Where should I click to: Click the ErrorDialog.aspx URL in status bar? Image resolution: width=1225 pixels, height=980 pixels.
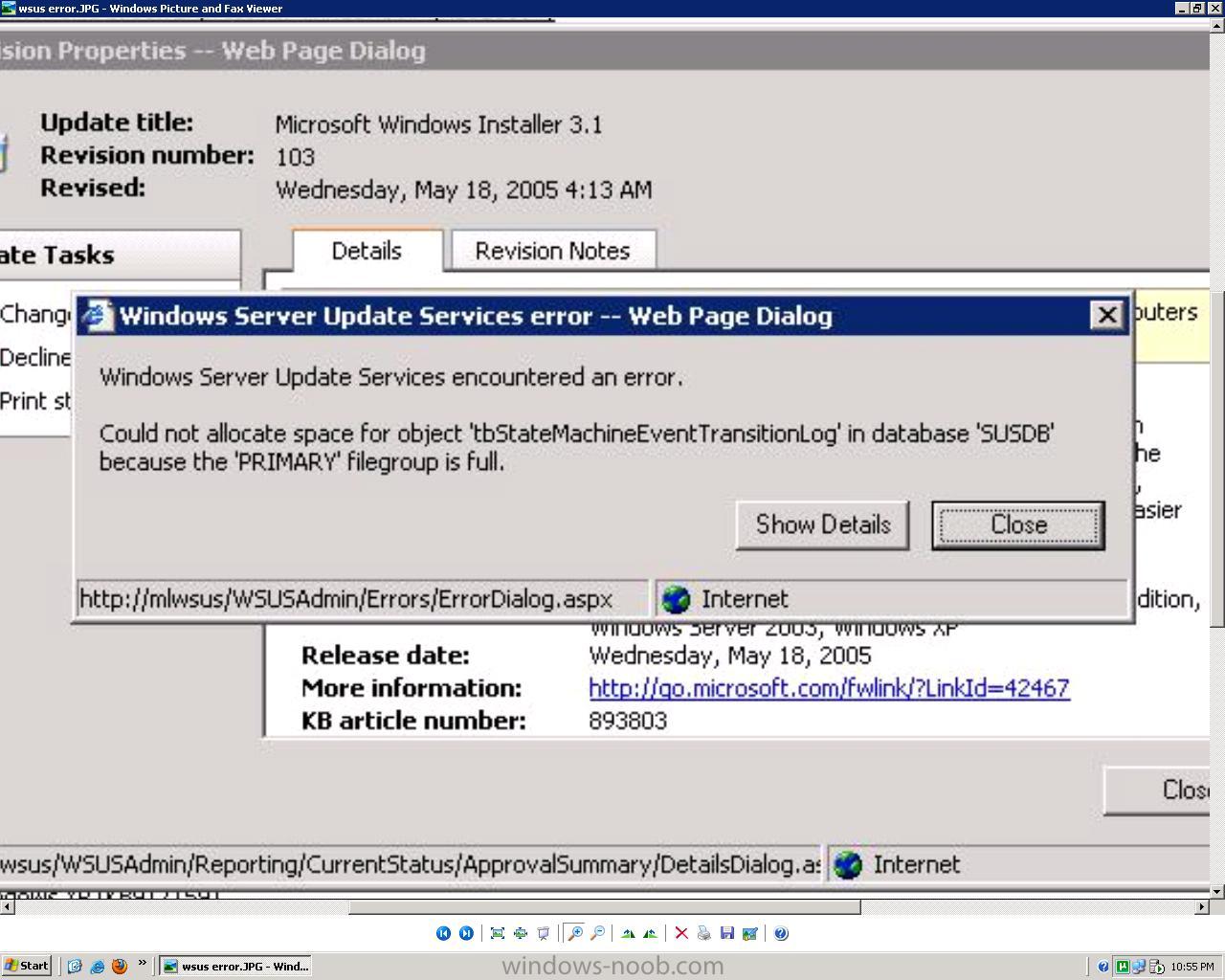345,599
